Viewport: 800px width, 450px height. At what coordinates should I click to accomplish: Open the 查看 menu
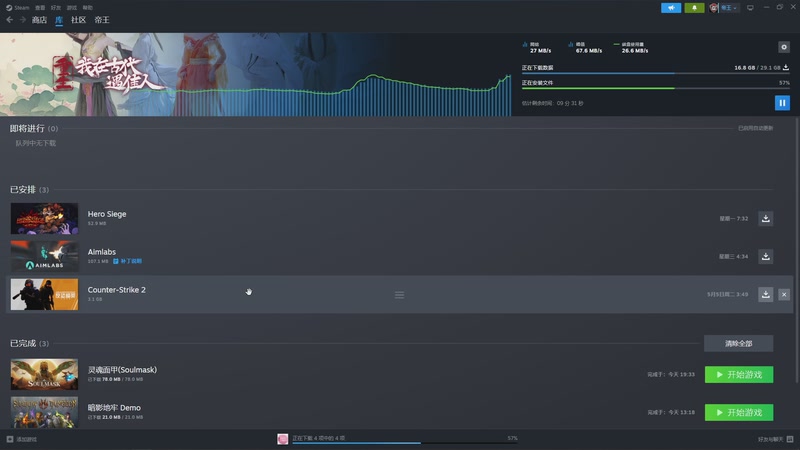[40, 8]
